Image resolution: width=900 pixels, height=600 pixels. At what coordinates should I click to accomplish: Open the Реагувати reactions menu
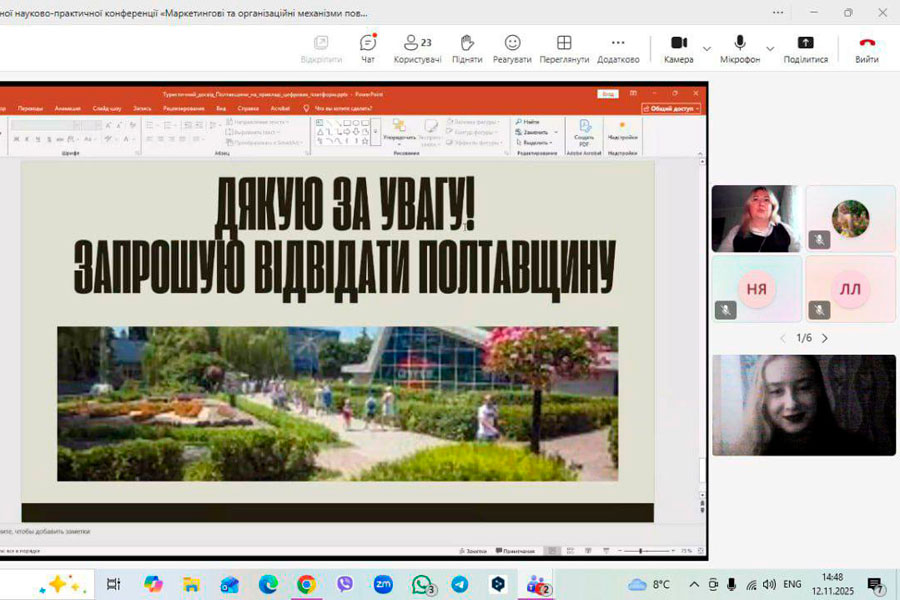[512, 48]
